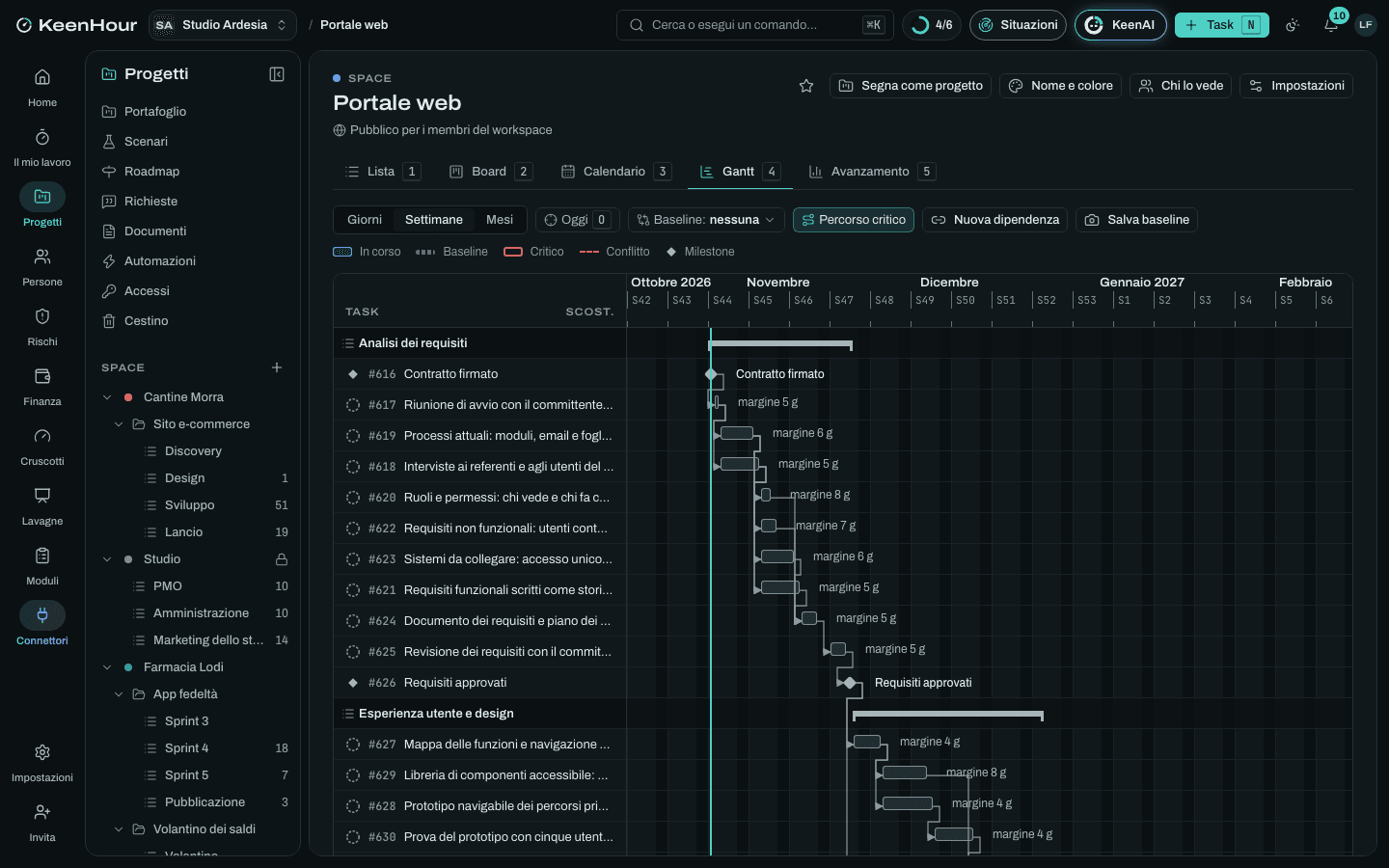Collapse the Cantine Morra space
Screen dimensions: 1389x868
pyautogui.click(x=107, y=397)
